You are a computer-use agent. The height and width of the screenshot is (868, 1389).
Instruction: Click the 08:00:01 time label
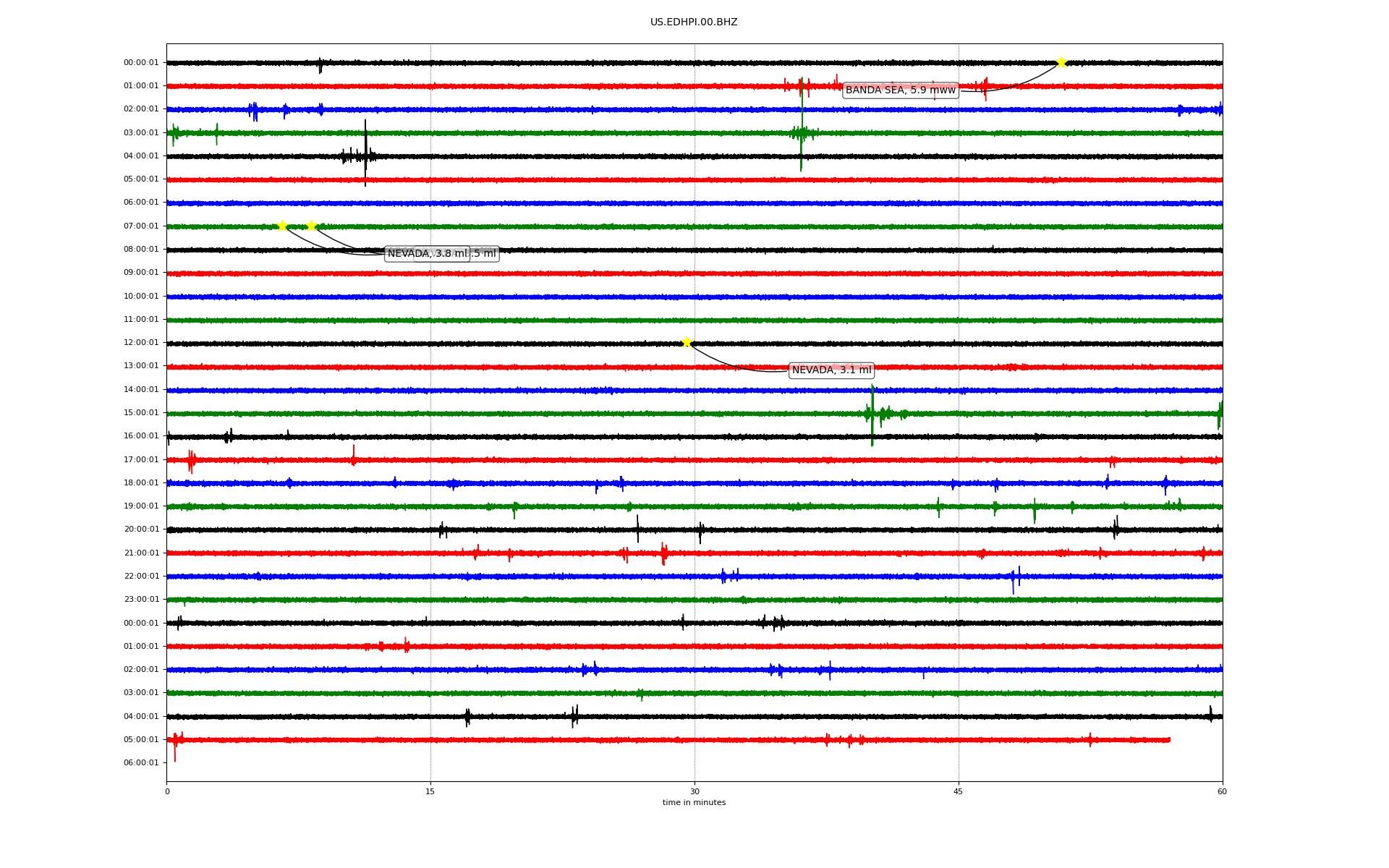click(x=141, y=250)
